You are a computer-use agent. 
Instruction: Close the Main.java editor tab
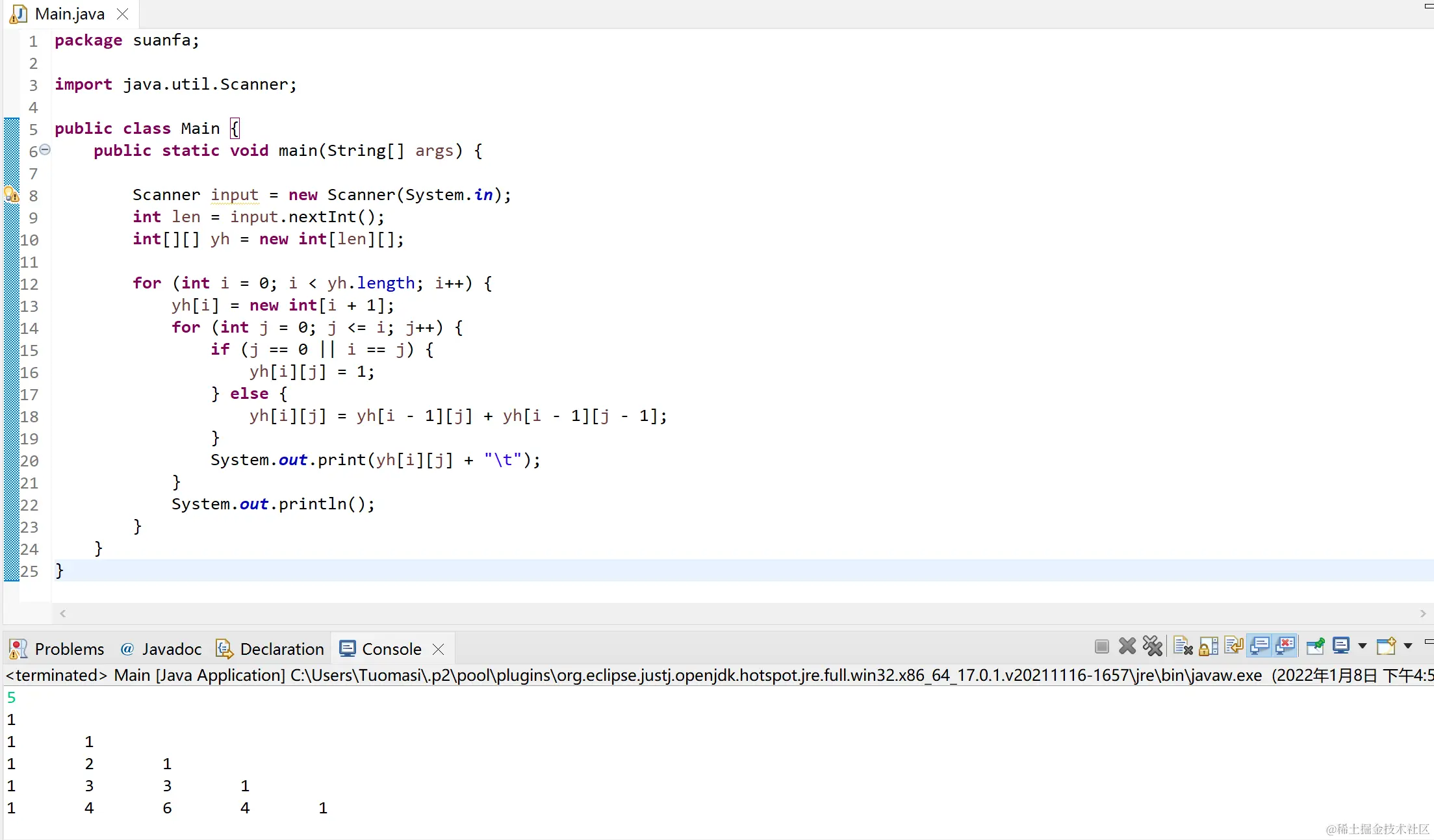point(122,14)
